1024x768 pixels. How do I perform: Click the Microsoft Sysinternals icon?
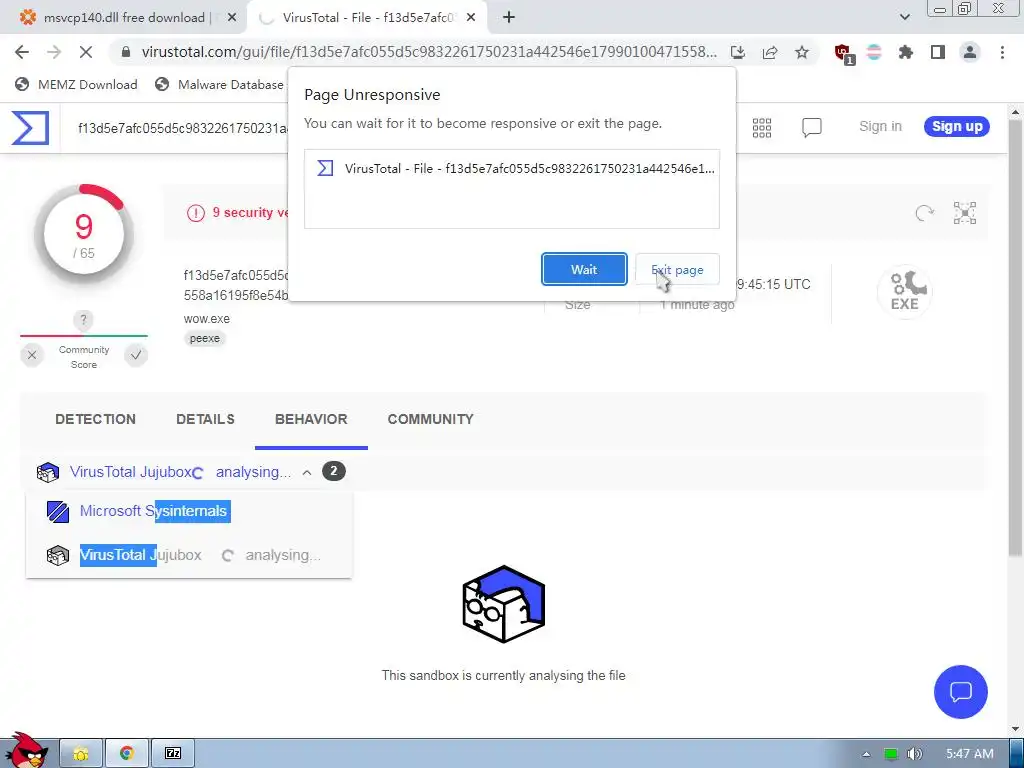coord(58,511)
